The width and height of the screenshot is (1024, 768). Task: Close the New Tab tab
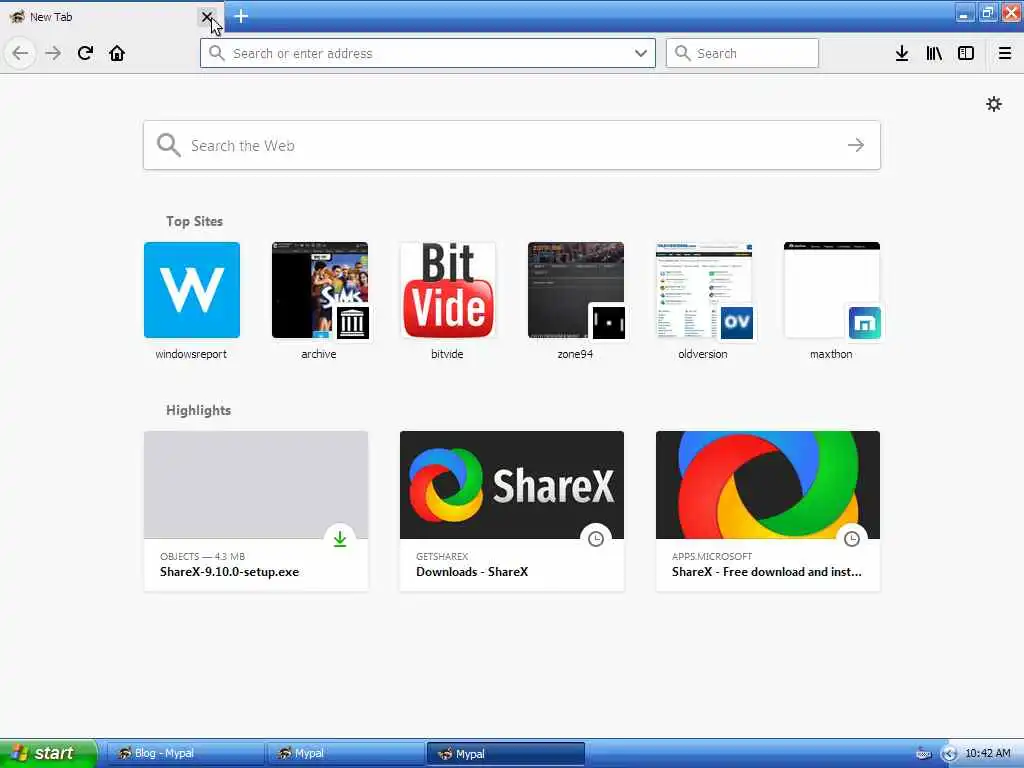(x=206, y=17)
